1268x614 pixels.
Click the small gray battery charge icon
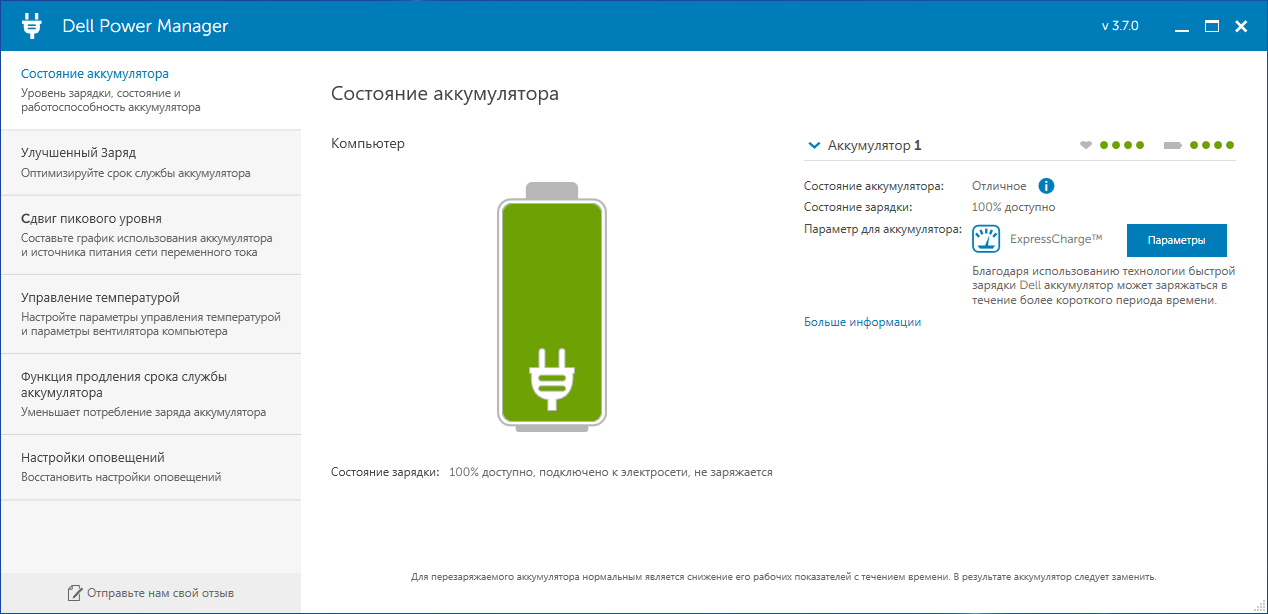coord(1173,145)
